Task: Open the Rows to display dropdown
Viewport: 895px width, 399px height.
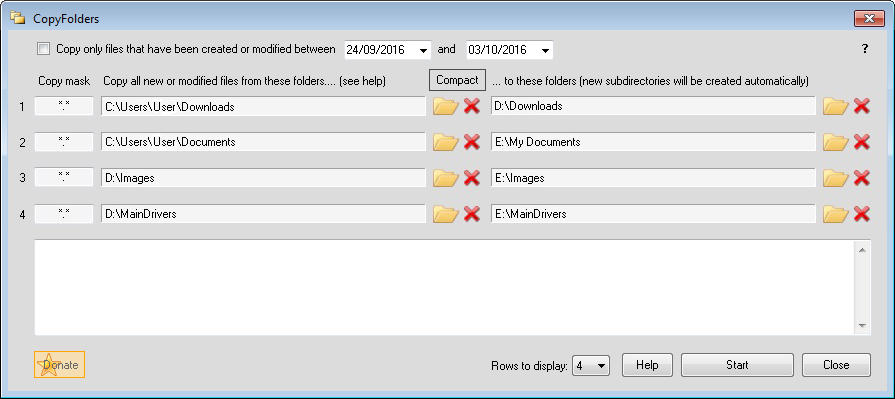Action: pyautogui.click(x=591, y=365)
